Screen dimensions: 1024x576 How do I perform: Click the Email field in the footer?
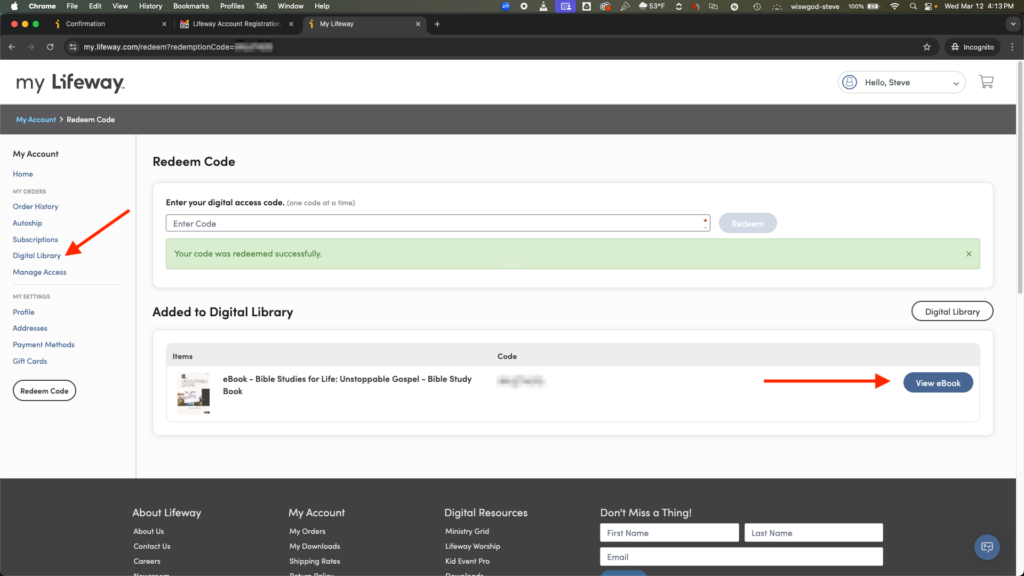point(741,557)
